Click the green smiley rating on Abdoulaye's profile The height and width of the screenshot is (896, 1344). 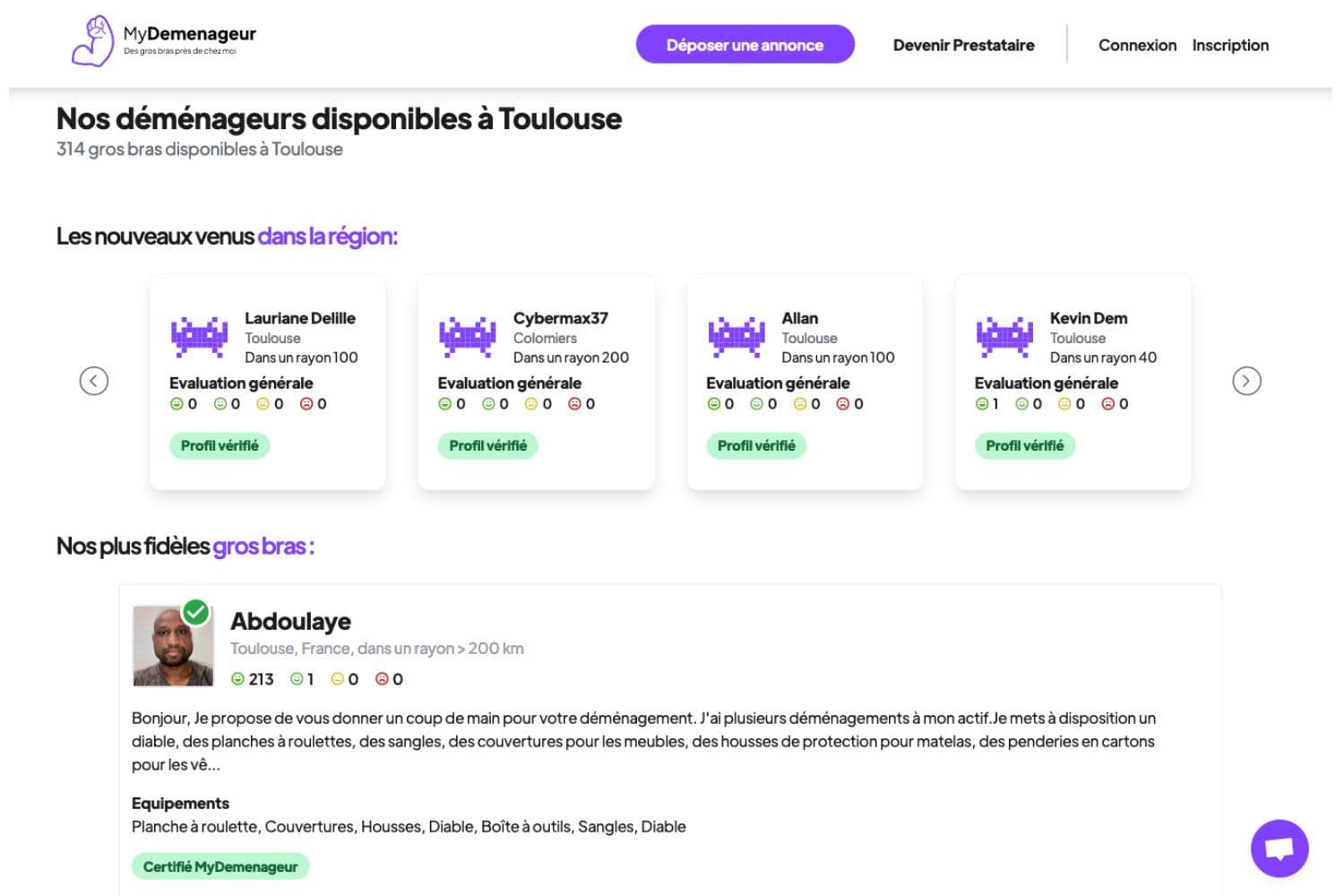coord(238,678)
